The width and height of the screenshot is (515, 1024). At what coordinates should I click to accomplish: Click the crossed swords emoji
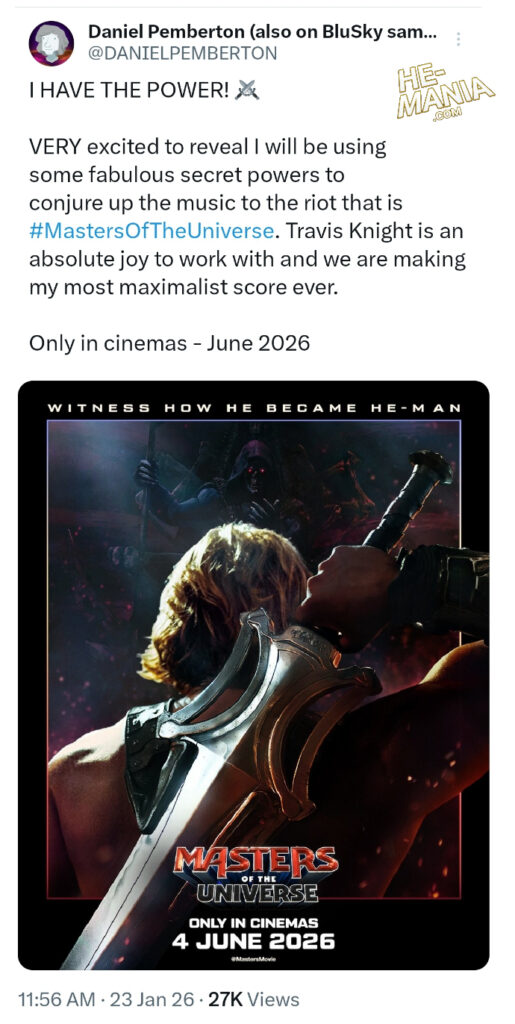247,89
